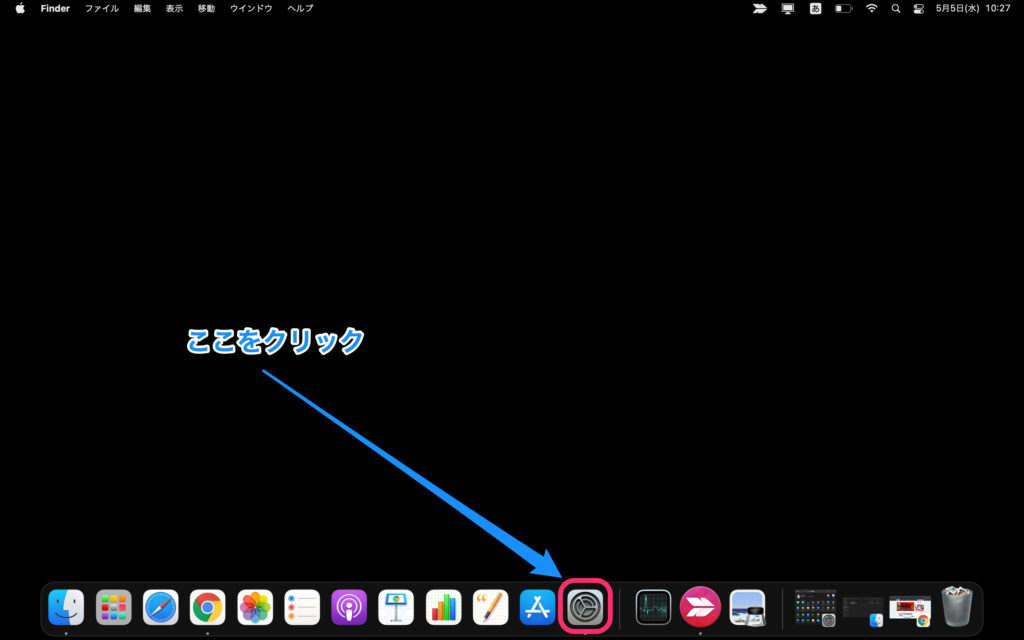Open the Trash in the Dock
The image size is (1024, 640).
point(957,607)
